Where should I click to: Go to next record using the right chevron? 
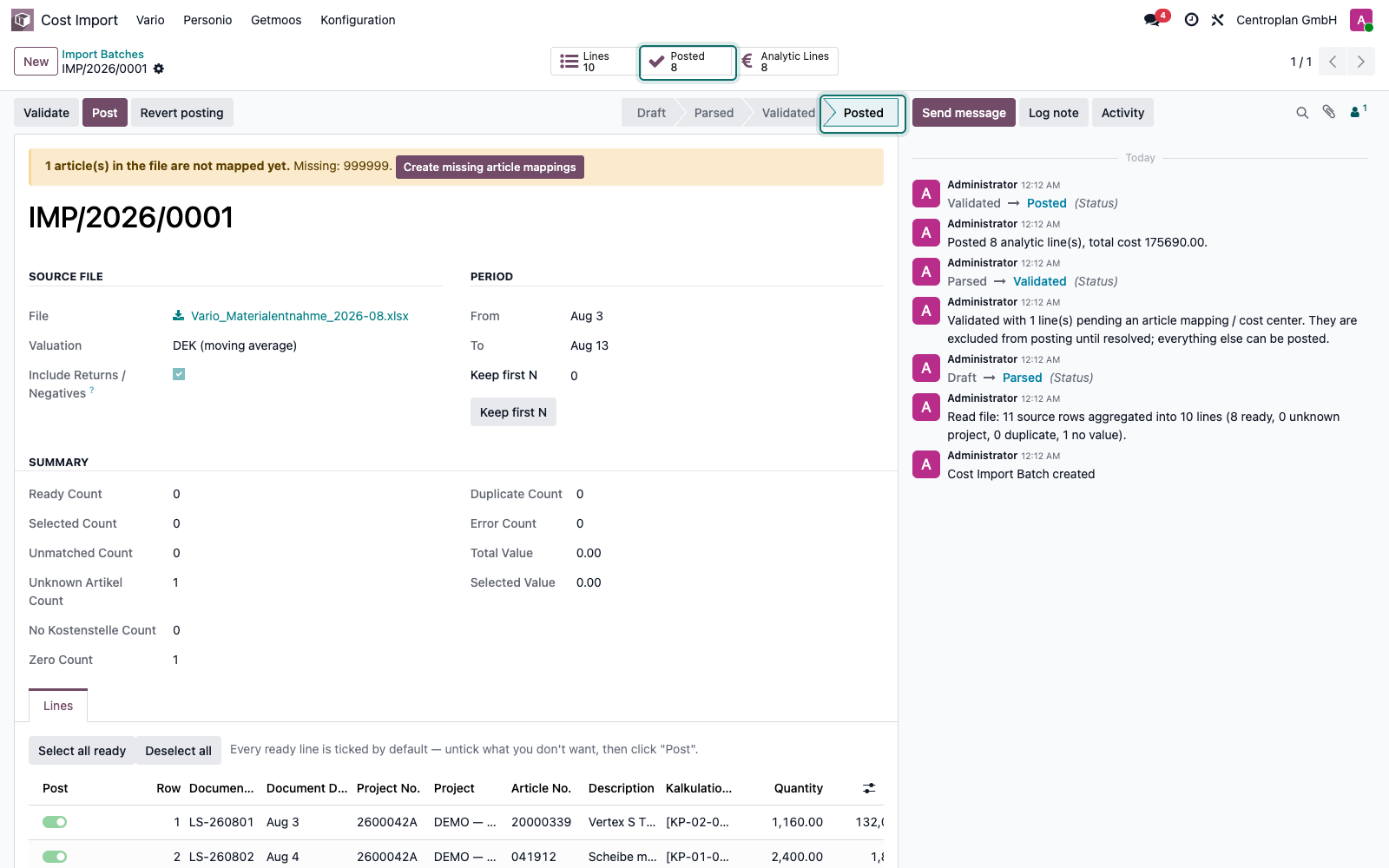(x=1360, y=62)
